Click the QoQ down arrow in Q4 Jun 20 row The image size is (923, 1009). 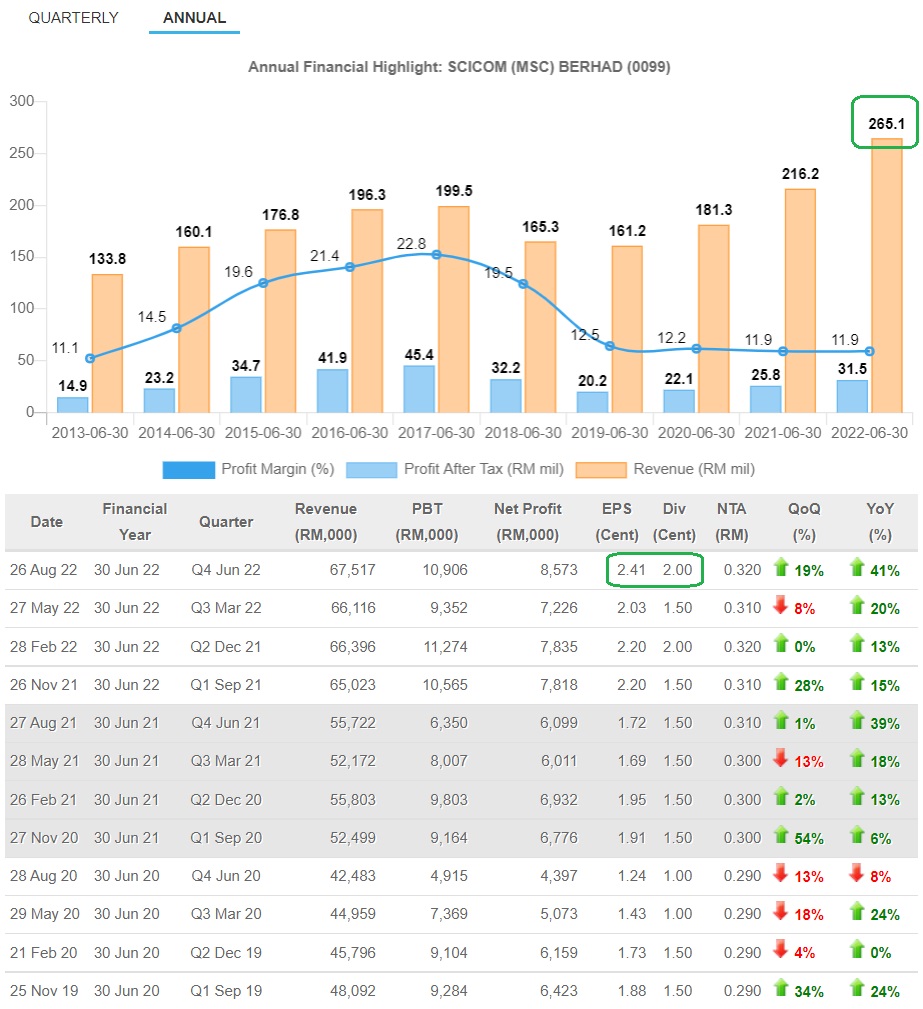[781, 873]
